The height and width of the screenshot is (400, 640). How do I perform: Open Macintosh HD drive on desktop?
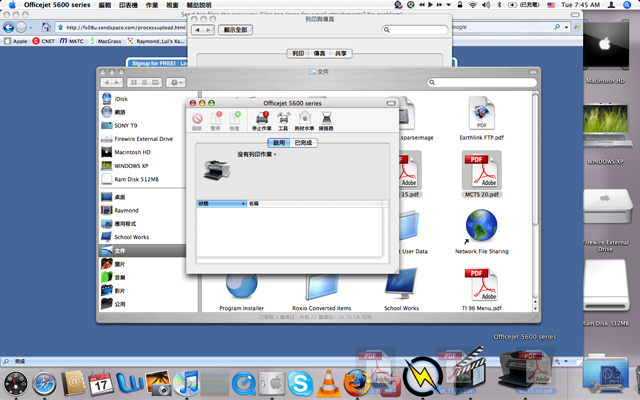pos(606,52)
